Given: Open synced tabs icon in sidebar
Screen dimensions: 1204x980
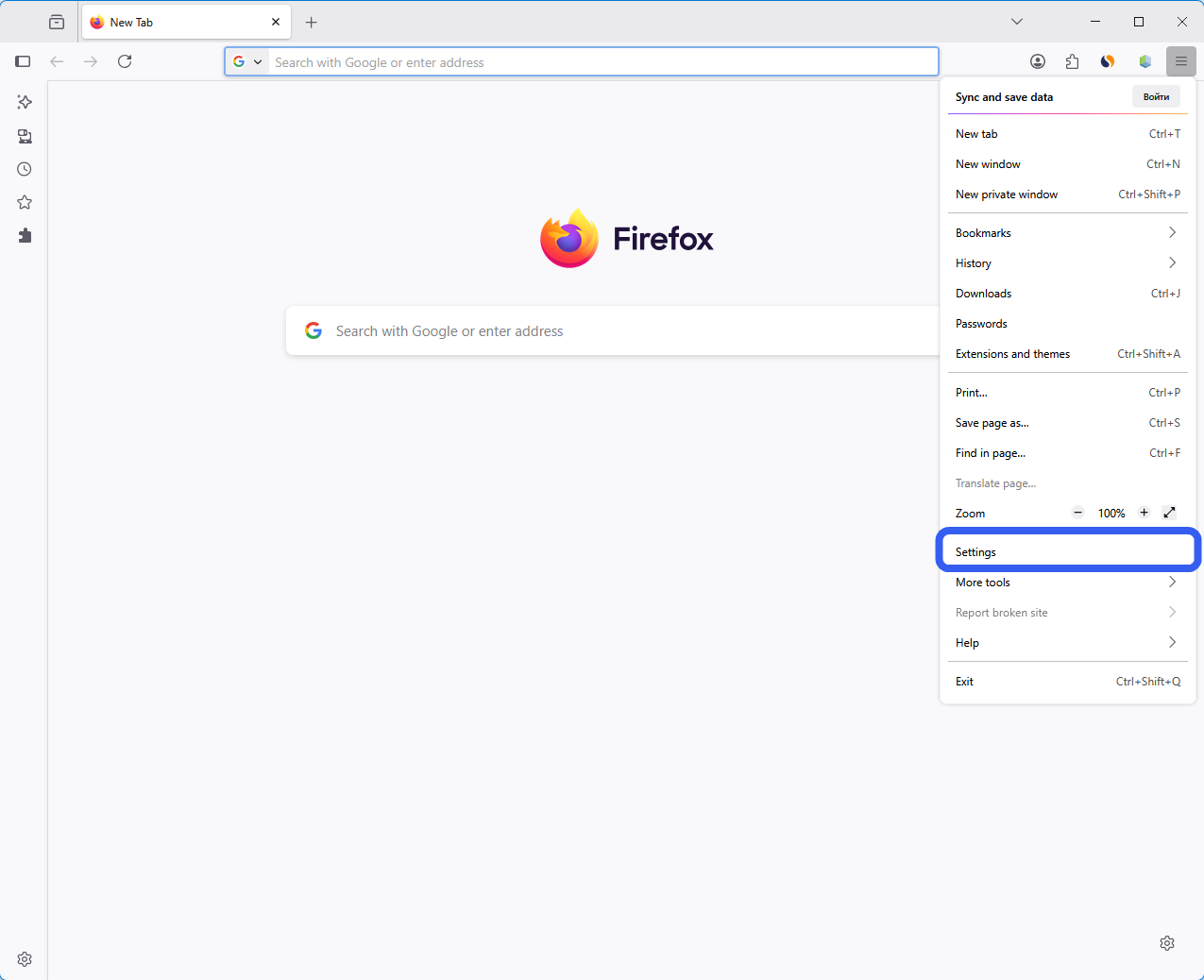Looking at the screenshot, I should (x=25, y=136).
